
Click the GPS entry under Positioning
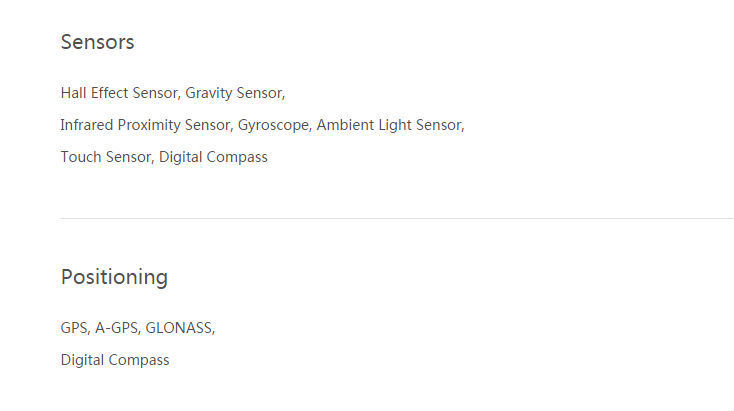pyautogui.click(x=75, y=328)
